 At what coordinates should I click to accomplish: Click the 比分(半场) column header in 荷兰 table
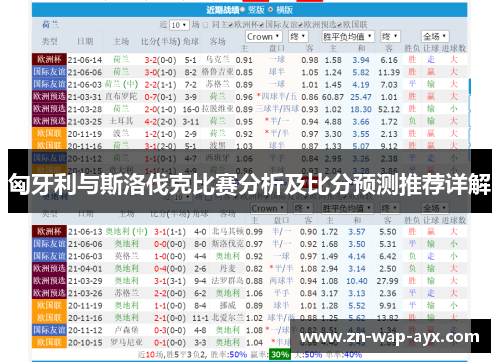pyautogui.click(x=161, y=42)
